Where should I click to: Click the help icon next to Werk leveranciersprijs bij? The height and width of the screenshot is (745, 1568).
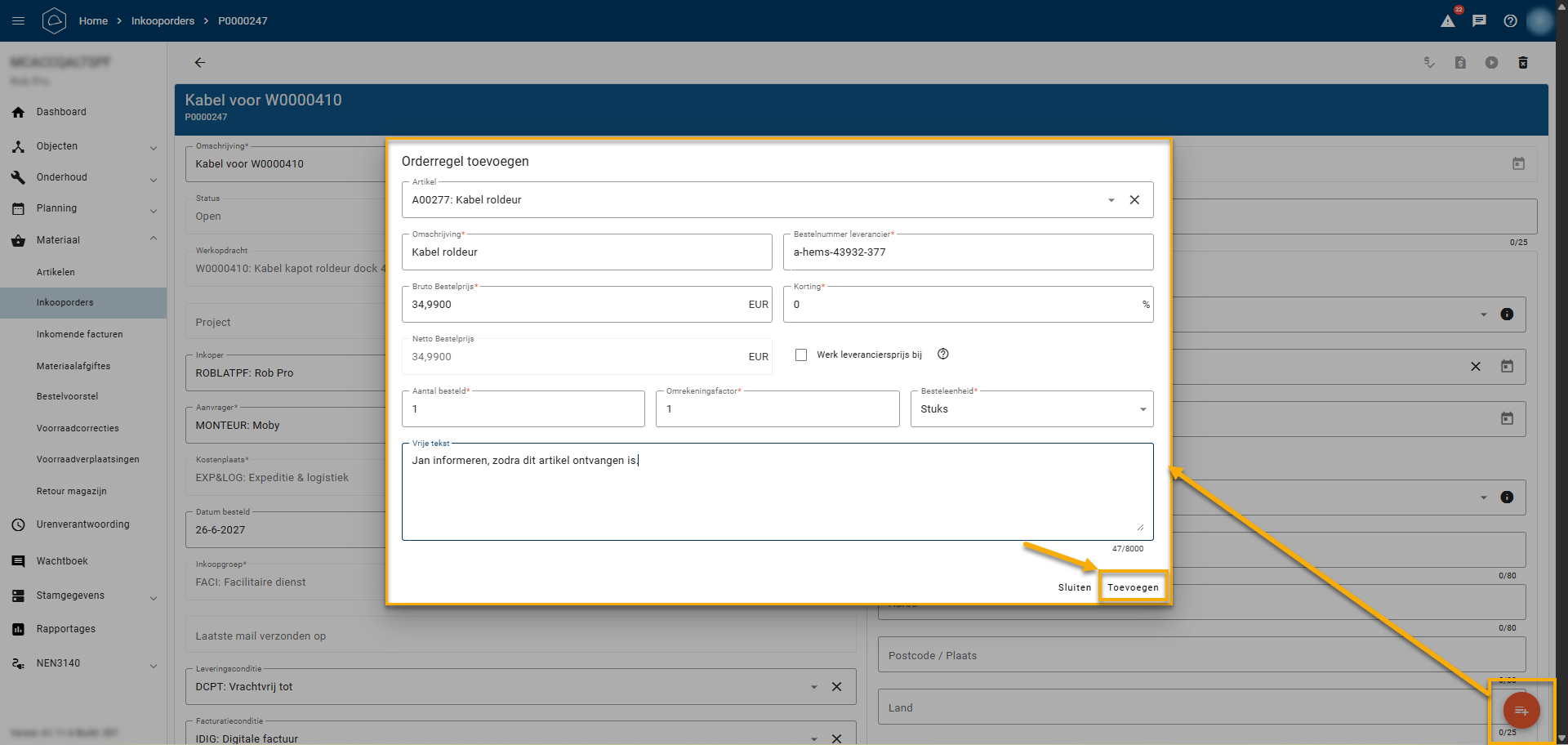coord(943,355)
